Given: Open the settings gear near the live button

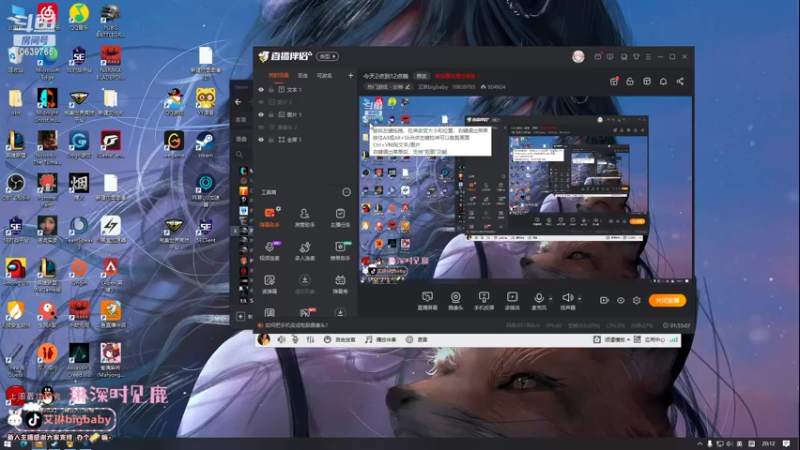Looking at the screenshot, I should 637,301.
